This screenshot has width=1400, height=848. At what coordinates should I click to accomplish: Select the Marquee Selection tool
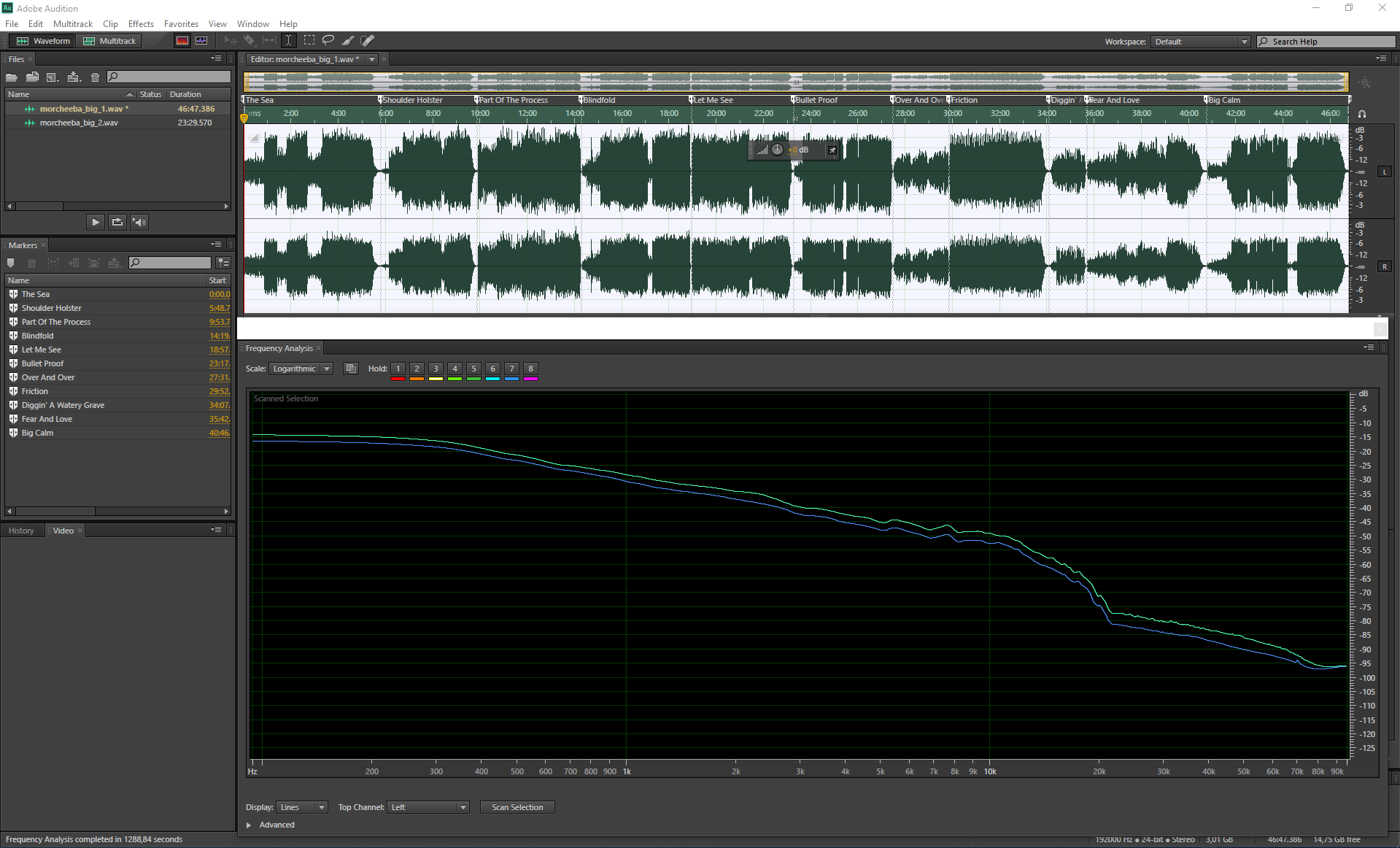click(x=309, y=41)
